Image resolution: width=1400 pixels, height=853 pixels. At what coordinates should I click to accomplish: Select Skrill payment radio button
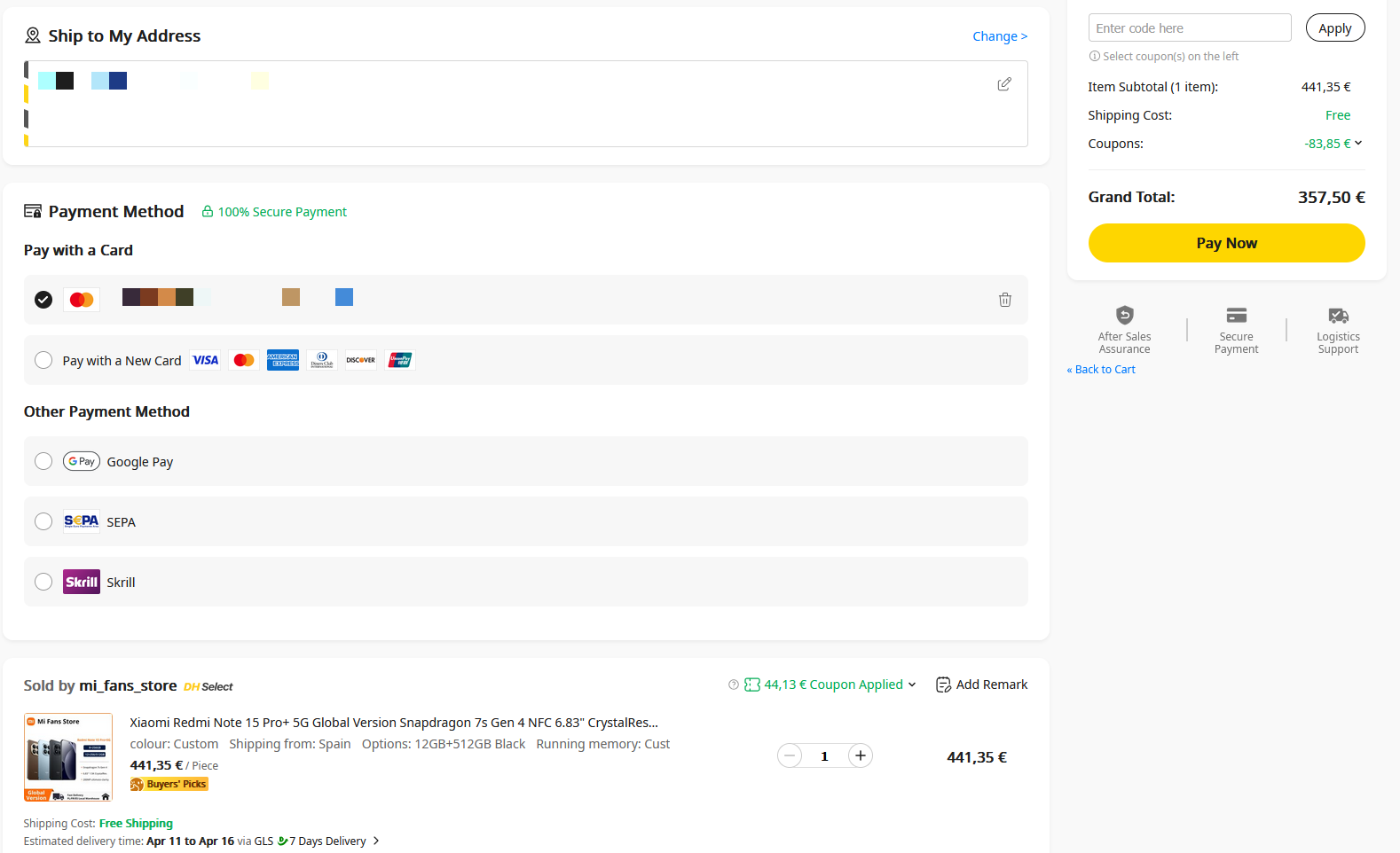(43, 582)
